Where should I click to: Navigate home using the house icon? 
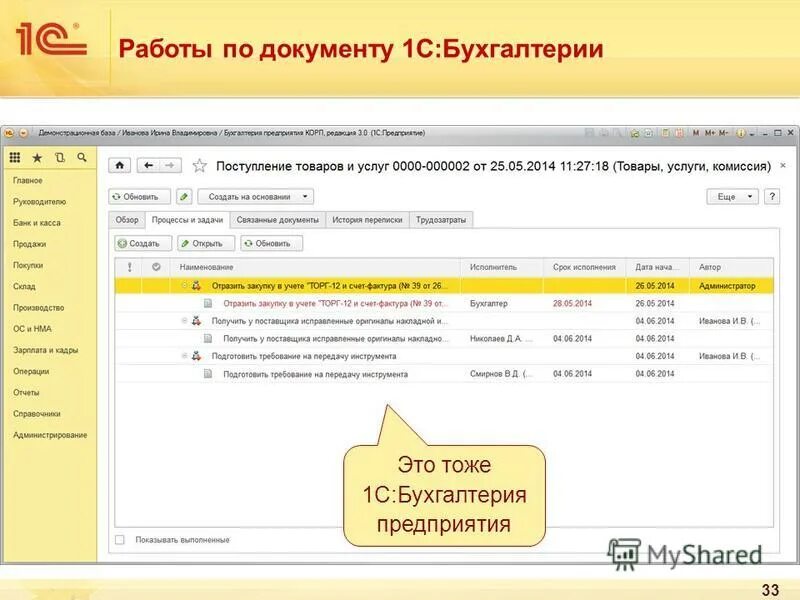(x=119, y=165)
